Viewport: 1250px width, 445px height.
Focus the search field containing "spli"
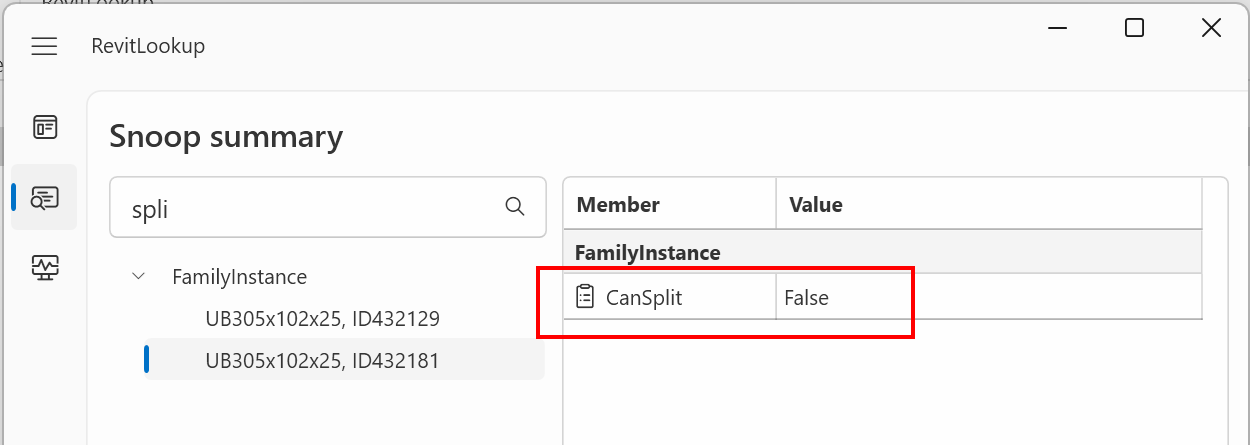click(x=310, y=207)
